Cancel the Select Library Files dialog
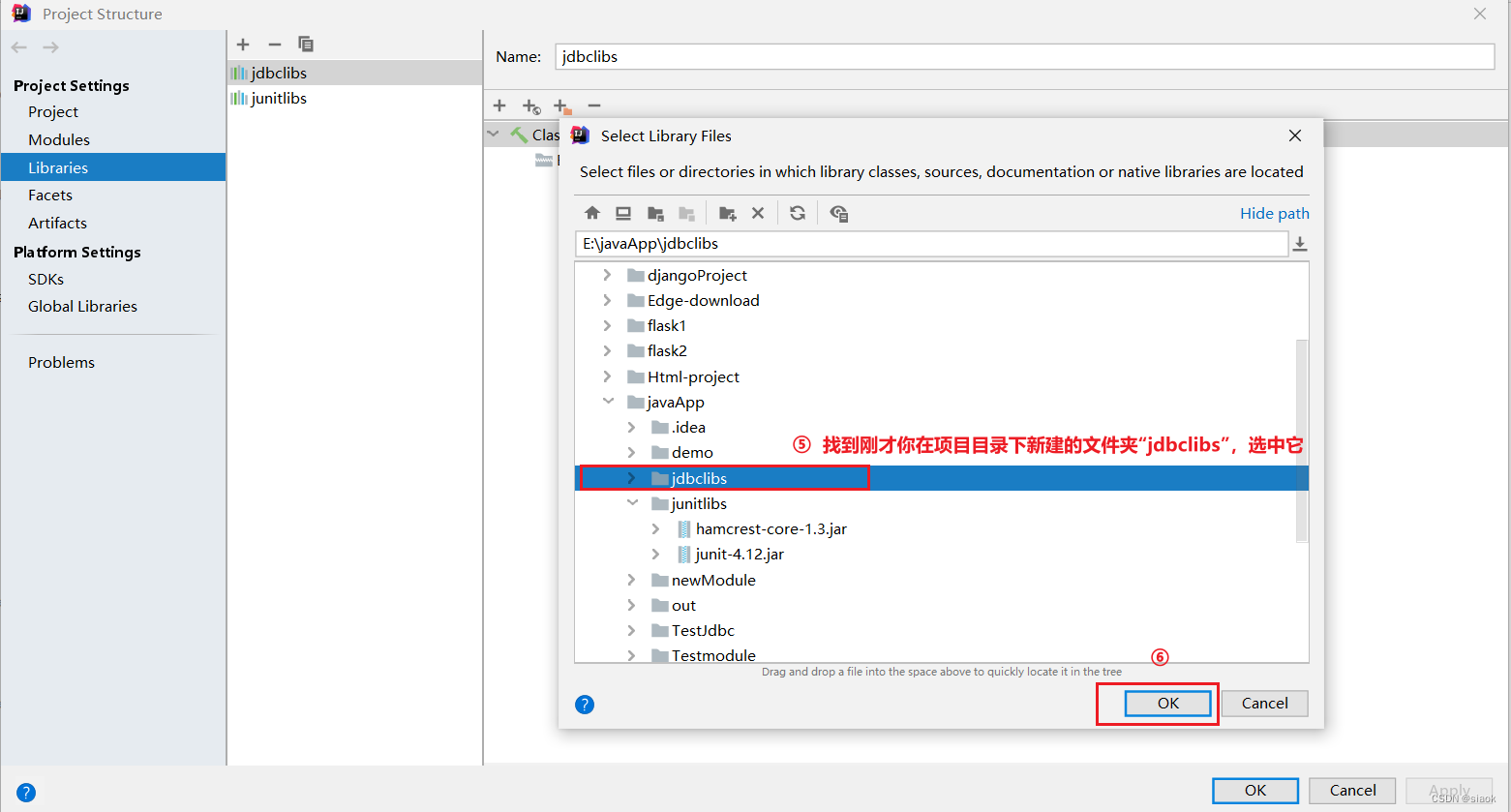This screenshot has width=1511, height=812. (x=1264, y=704)
